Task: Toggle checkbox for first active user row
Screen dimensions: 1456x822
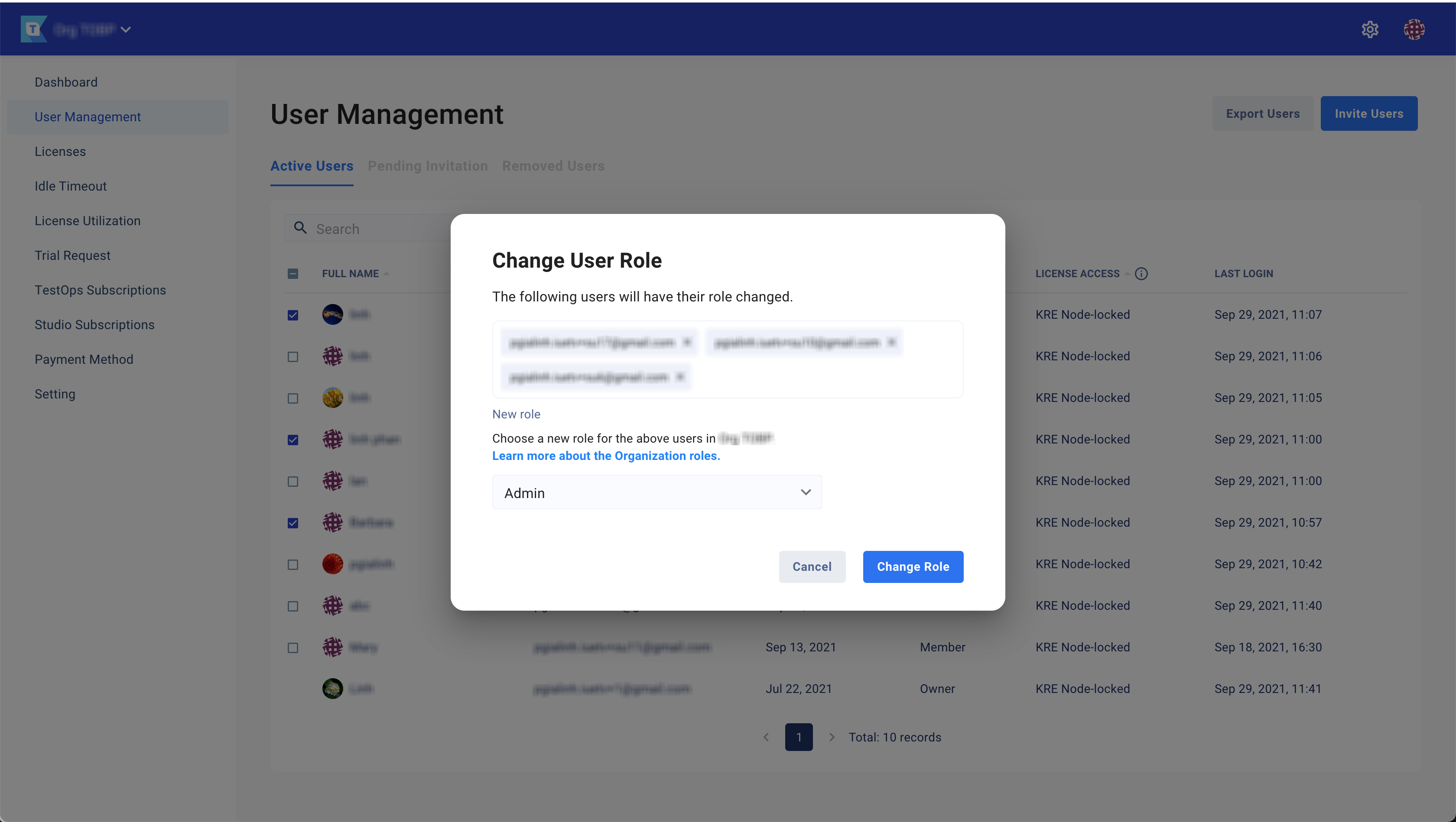Action: pos(293,315)
